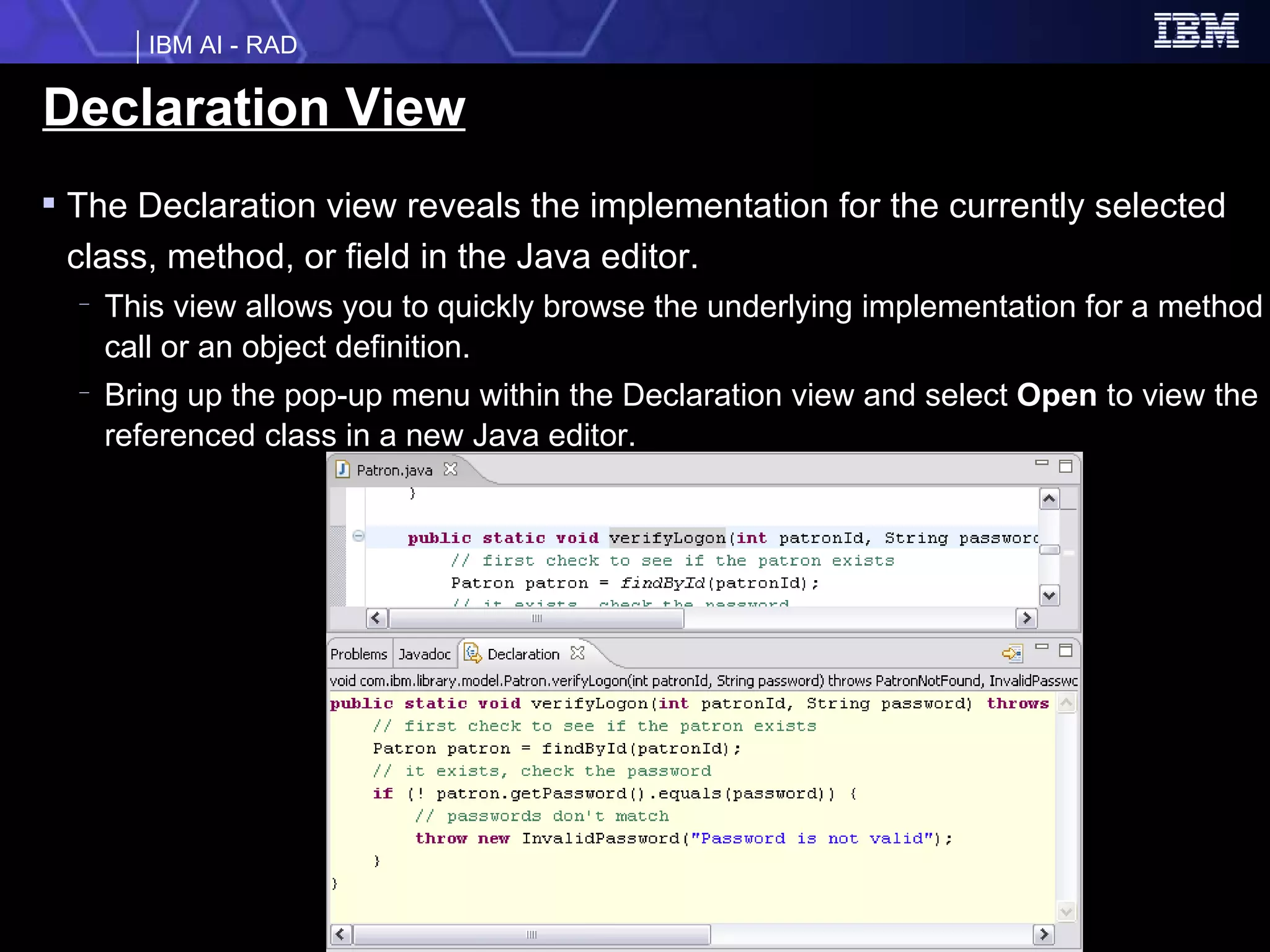Maximize the Declaration view pane
This screenshot has height=952, width=1270.
pyautogui.click(x=1065, y=650)
